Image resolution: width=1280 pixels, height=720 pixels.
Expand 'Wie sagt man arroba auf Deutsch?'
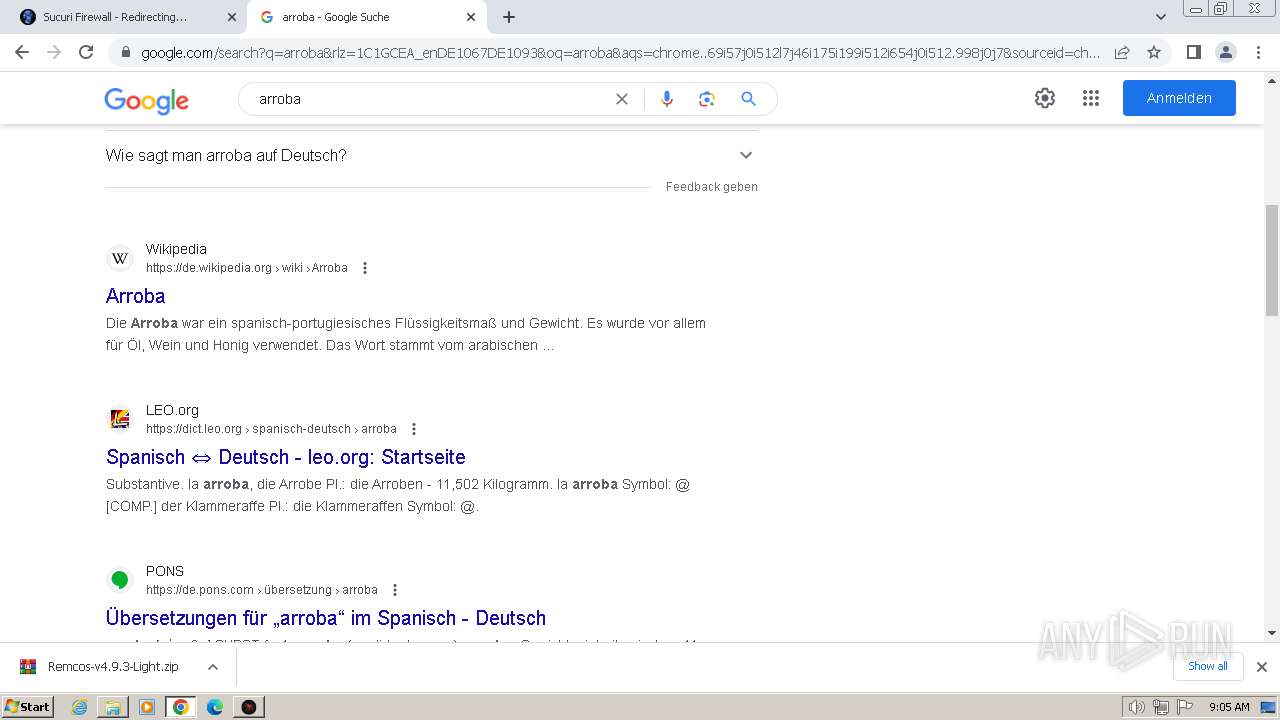431,155
